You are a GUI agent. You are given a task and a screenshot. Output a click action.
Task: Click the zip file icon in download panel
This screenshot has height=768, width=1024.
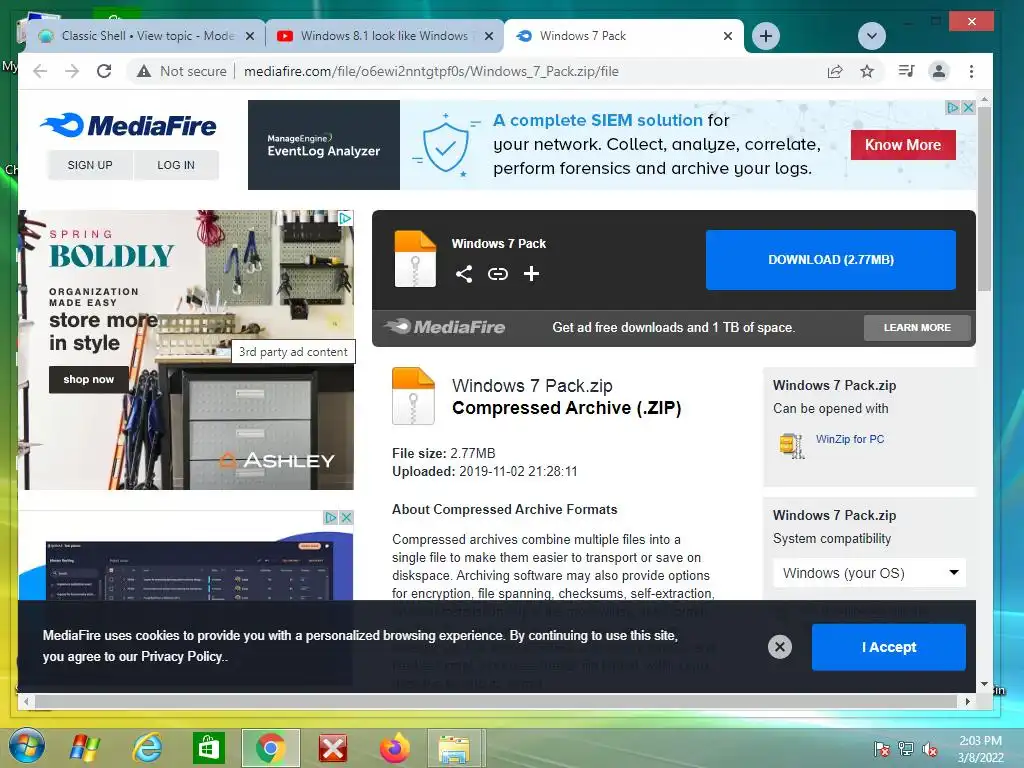pyautogui.click(x=415, y=259)
